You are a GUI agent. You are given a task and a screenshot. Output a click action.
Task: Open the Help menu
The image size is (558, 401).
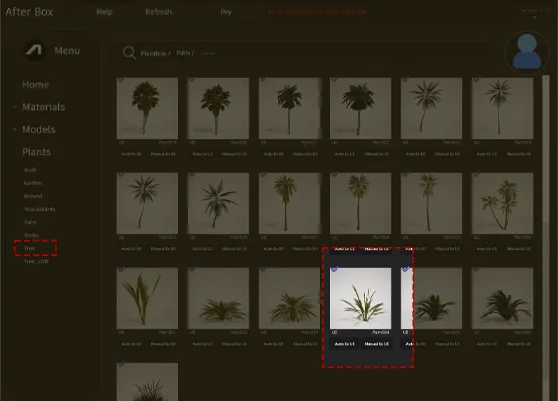pos(105,12)
